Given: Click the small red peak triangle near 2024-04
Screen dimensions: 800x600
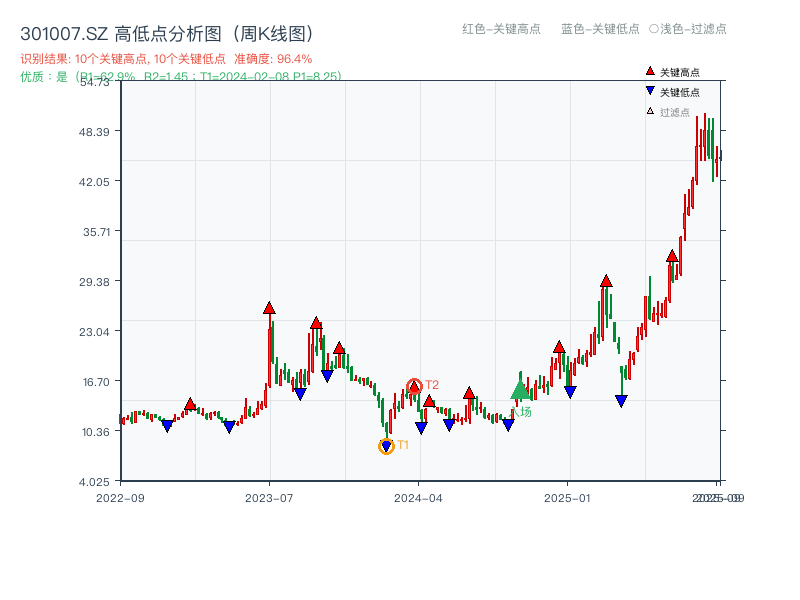Looking at the screenshot, I should click(429, 400).
